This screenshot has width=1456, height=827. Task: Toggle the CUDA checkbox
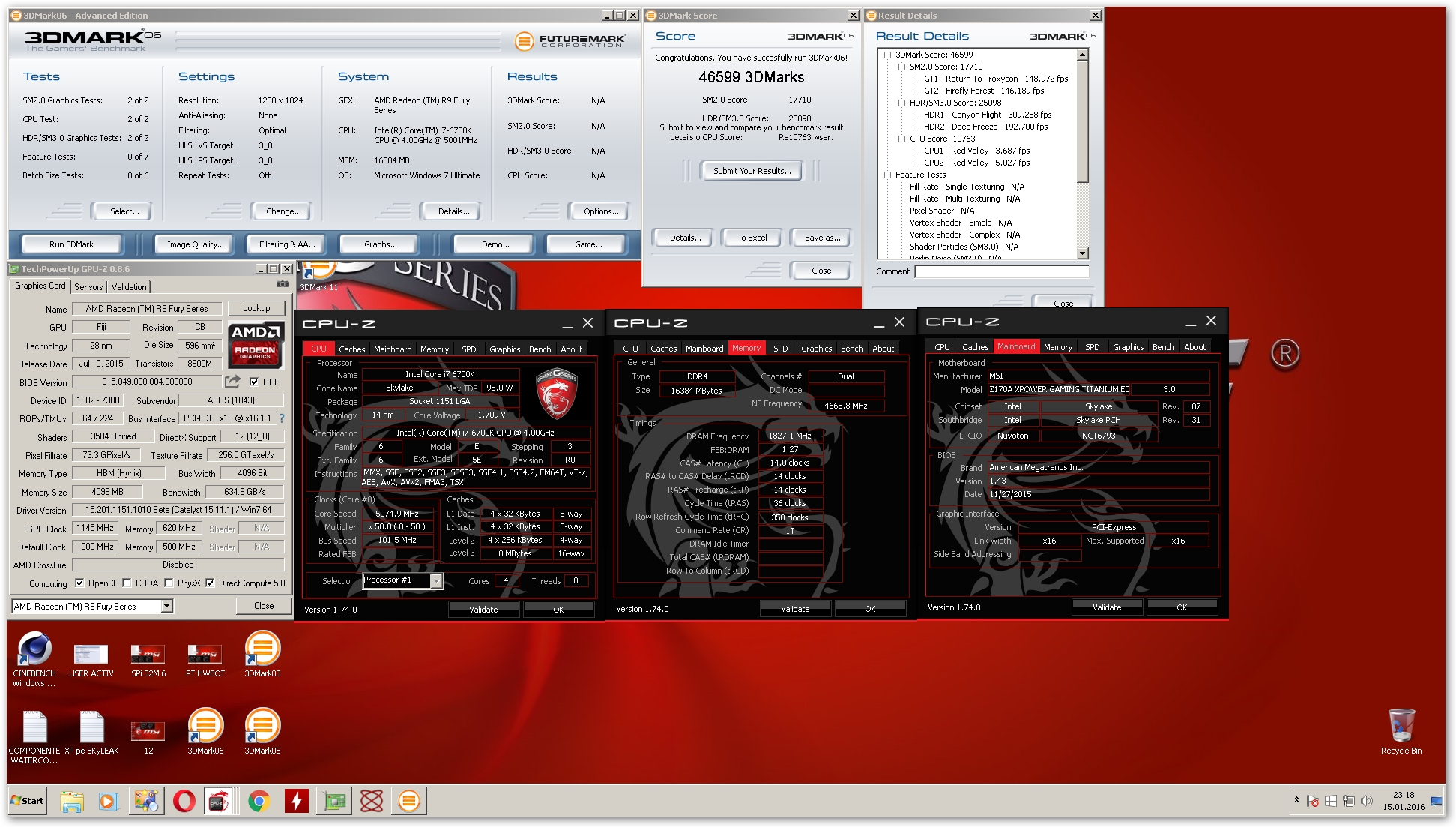[x=127, y=583]
